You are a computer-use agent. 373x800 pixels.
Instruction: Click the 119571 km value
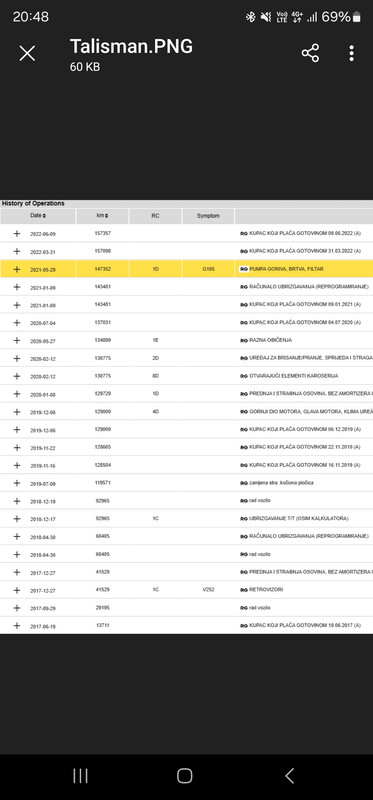(103, 483)
